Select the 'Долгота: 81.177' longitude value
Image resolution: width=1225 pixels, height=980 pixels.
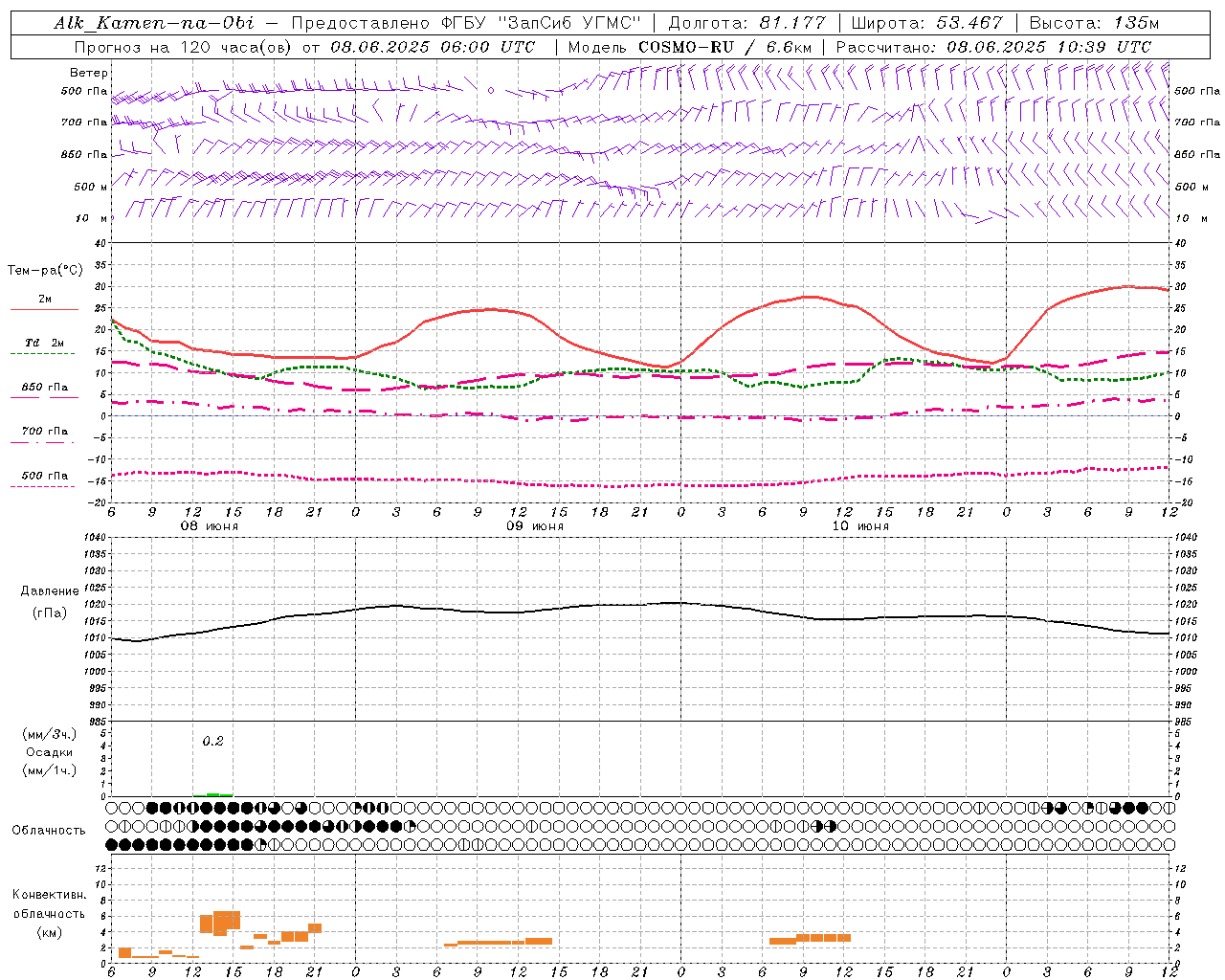tap(746, 23)
